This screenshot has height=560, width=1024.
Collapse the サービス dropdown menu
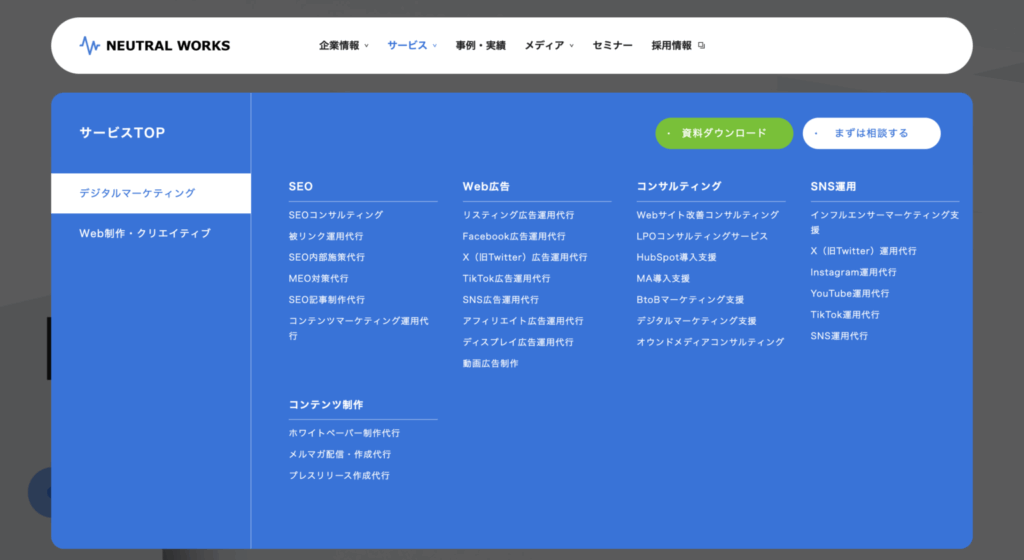(x=412, y=45)
